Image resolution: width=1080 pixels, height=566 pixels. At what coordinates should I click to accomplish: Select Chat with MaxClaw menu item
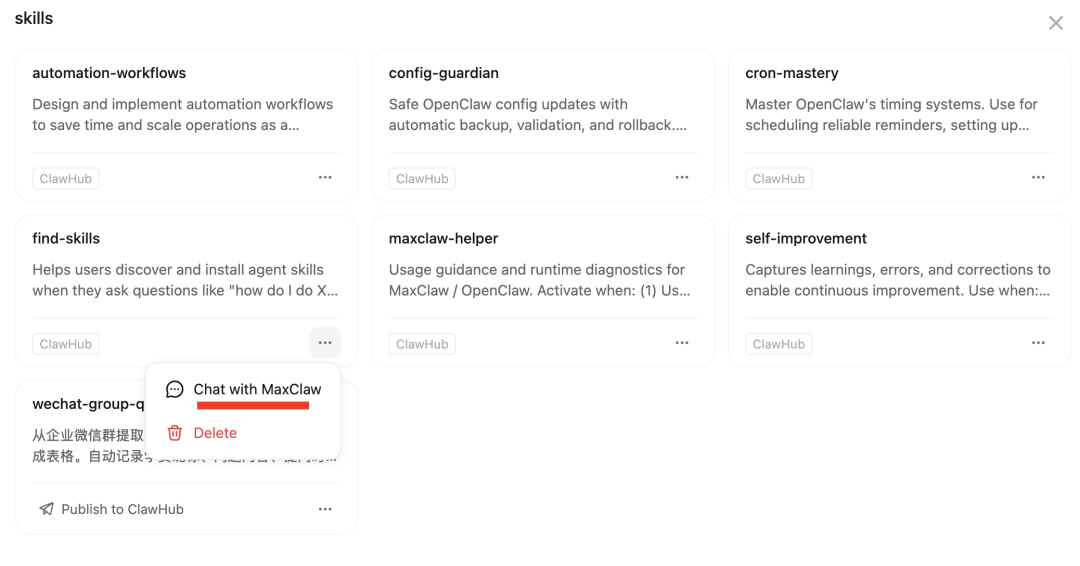[x=257, y=389]
